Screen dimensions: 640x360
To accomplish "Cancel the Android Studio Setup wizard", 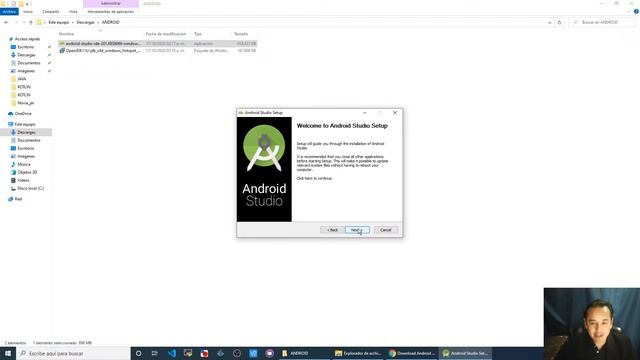I will pyautogui.click(x=386, y=230).
